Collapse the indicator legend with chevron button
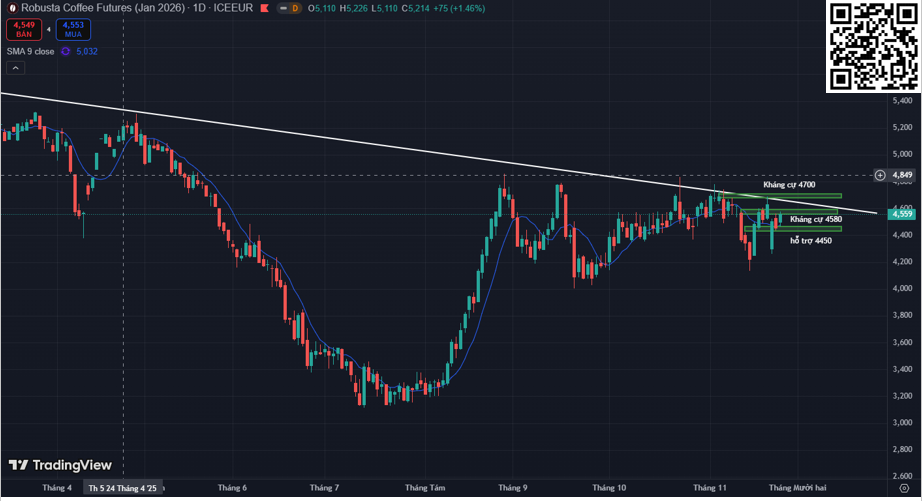Image resolution: width=922 pixels, height=501 pixels. (15, 68)
